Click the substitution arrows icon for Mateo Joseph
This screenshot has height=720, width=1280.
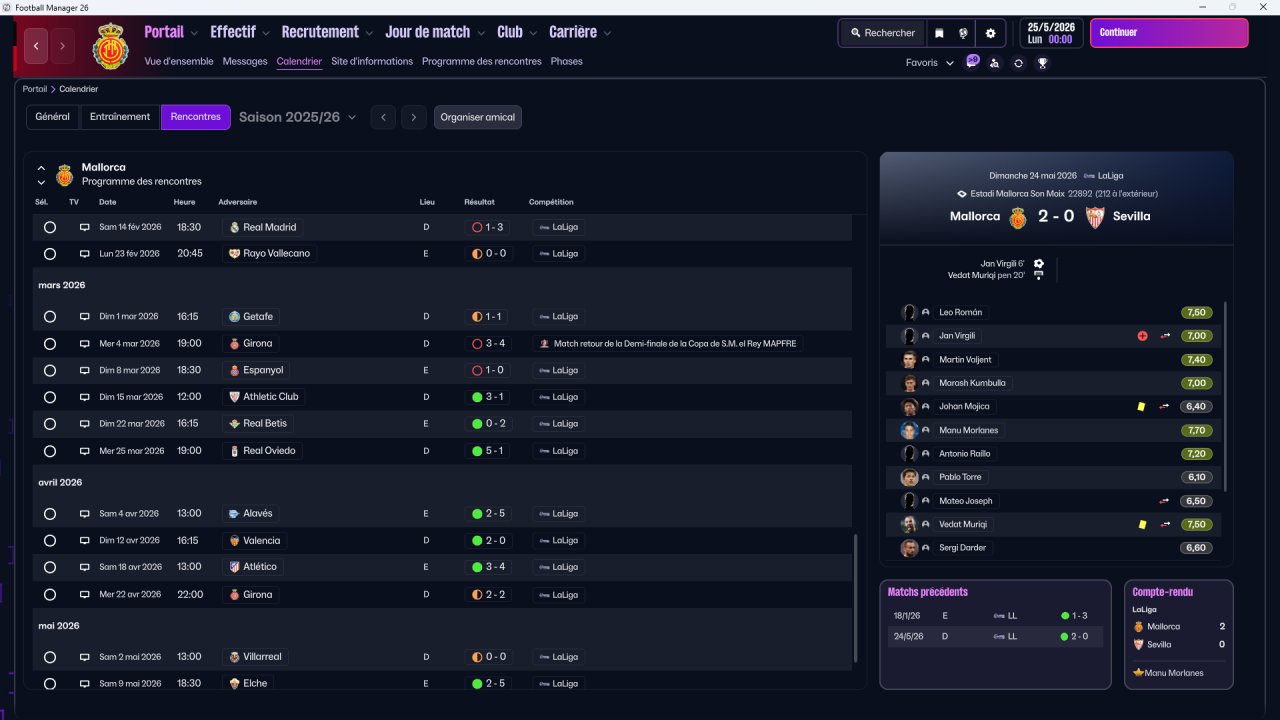1164,501
